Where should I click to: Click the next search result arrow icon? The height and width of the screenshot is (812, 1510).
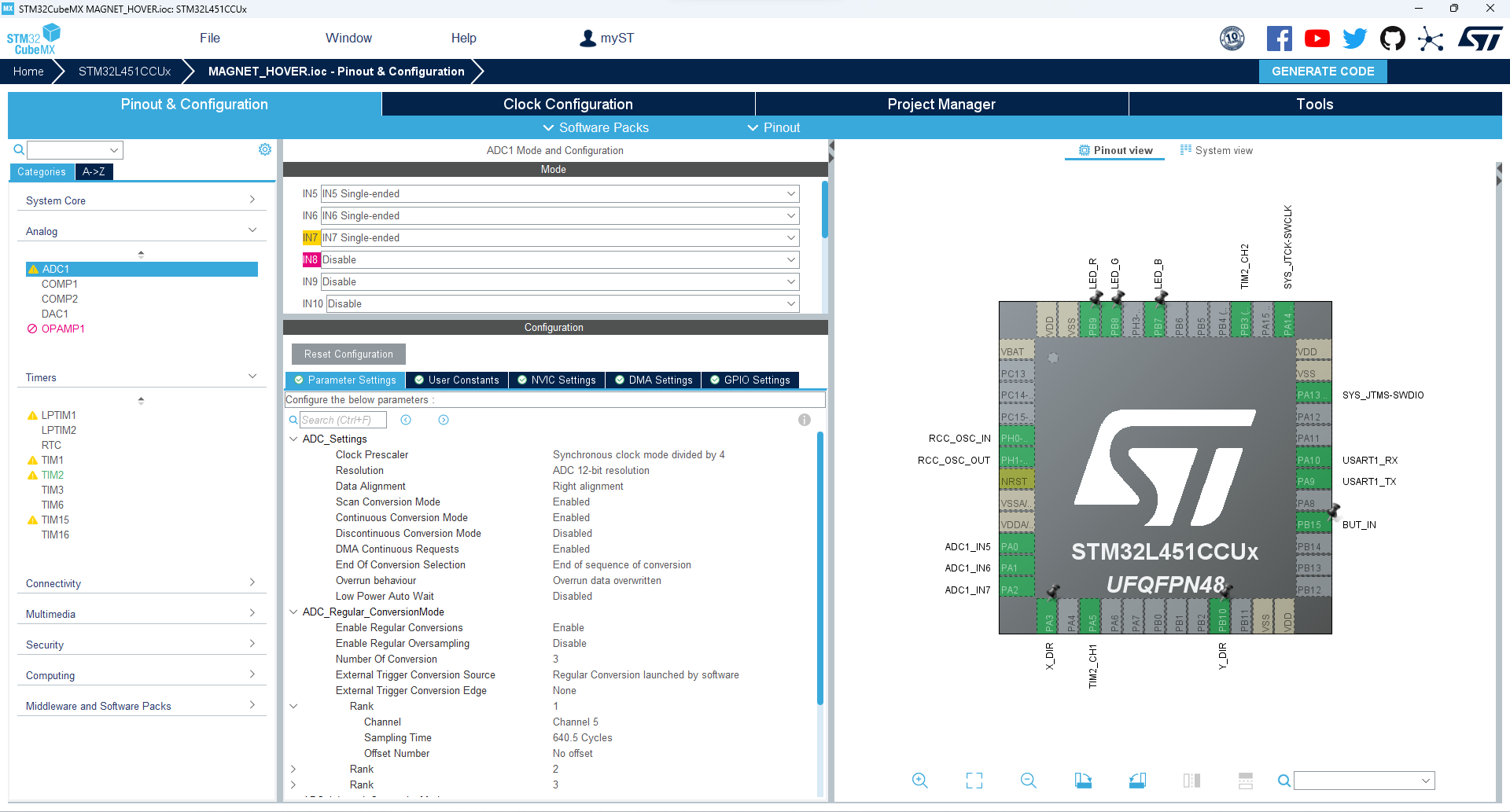point(444,420)
